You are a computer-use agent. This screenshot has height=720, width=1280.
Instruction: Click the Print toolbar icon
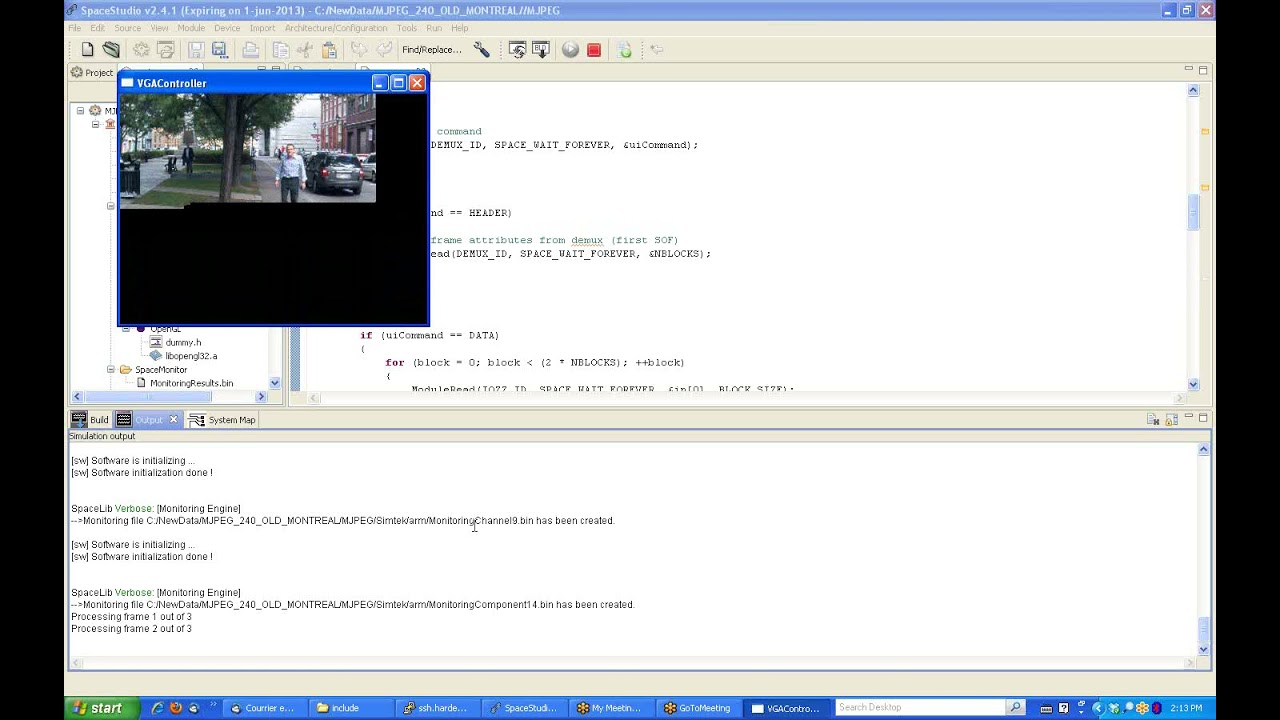[250, 49]
